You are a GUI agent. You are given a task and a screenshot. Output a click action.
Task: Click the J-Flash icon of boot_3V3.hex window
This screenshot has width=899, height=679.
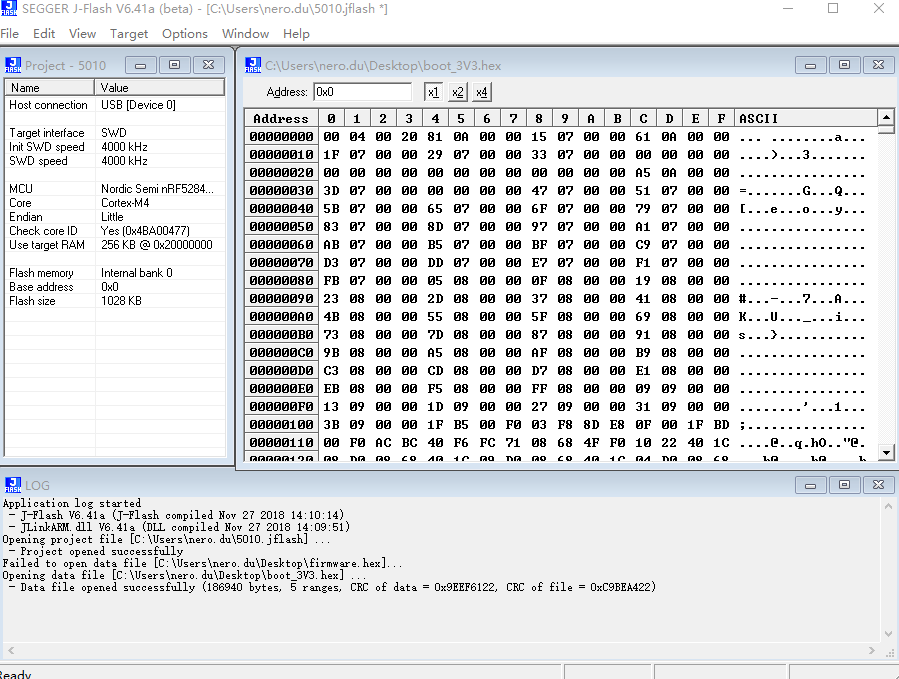tap(253, 65)
